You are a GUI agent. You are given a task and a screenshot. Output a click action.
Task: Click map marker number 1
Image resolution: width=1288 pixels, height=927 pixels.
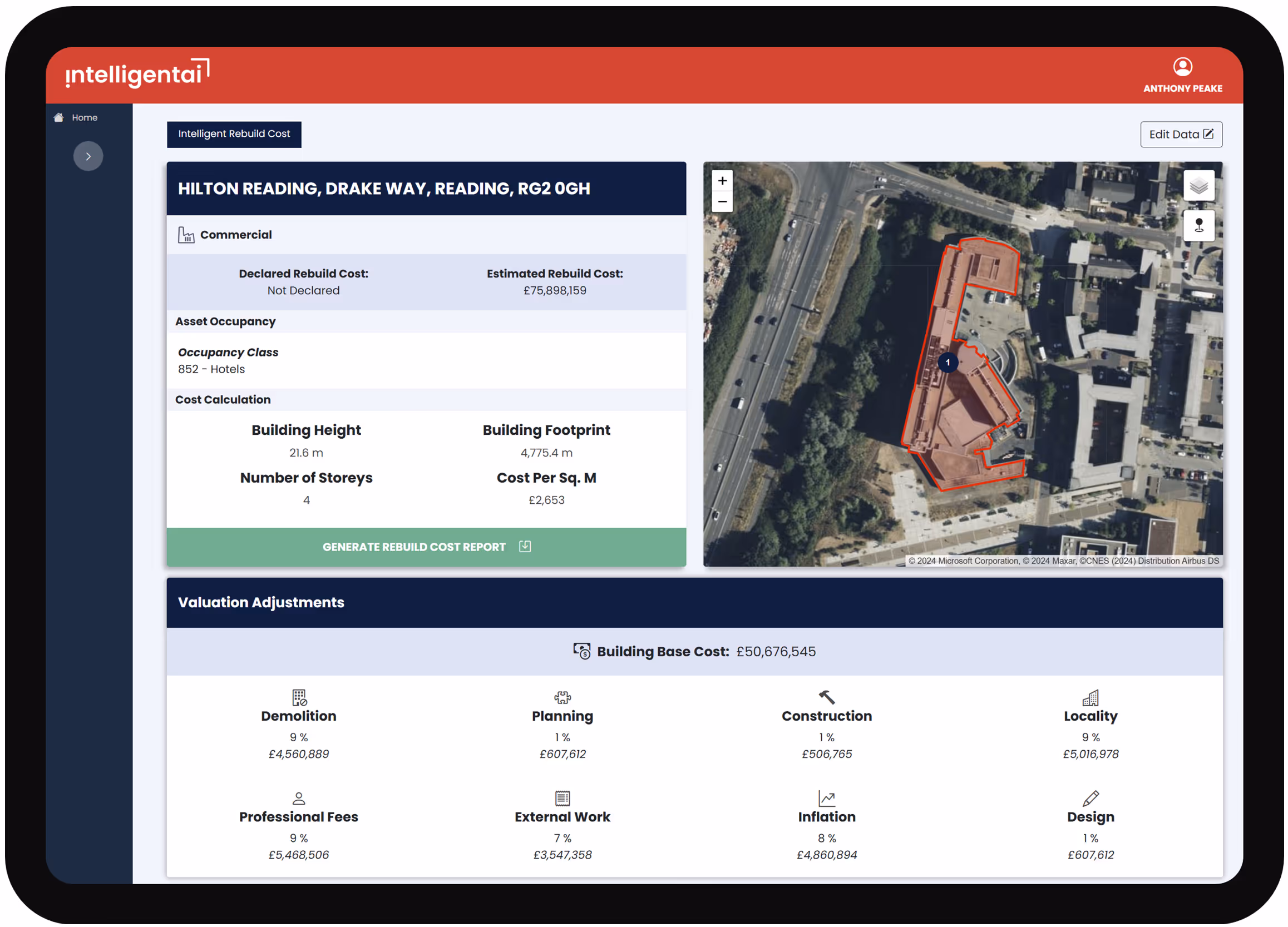(x=948, y=363)
